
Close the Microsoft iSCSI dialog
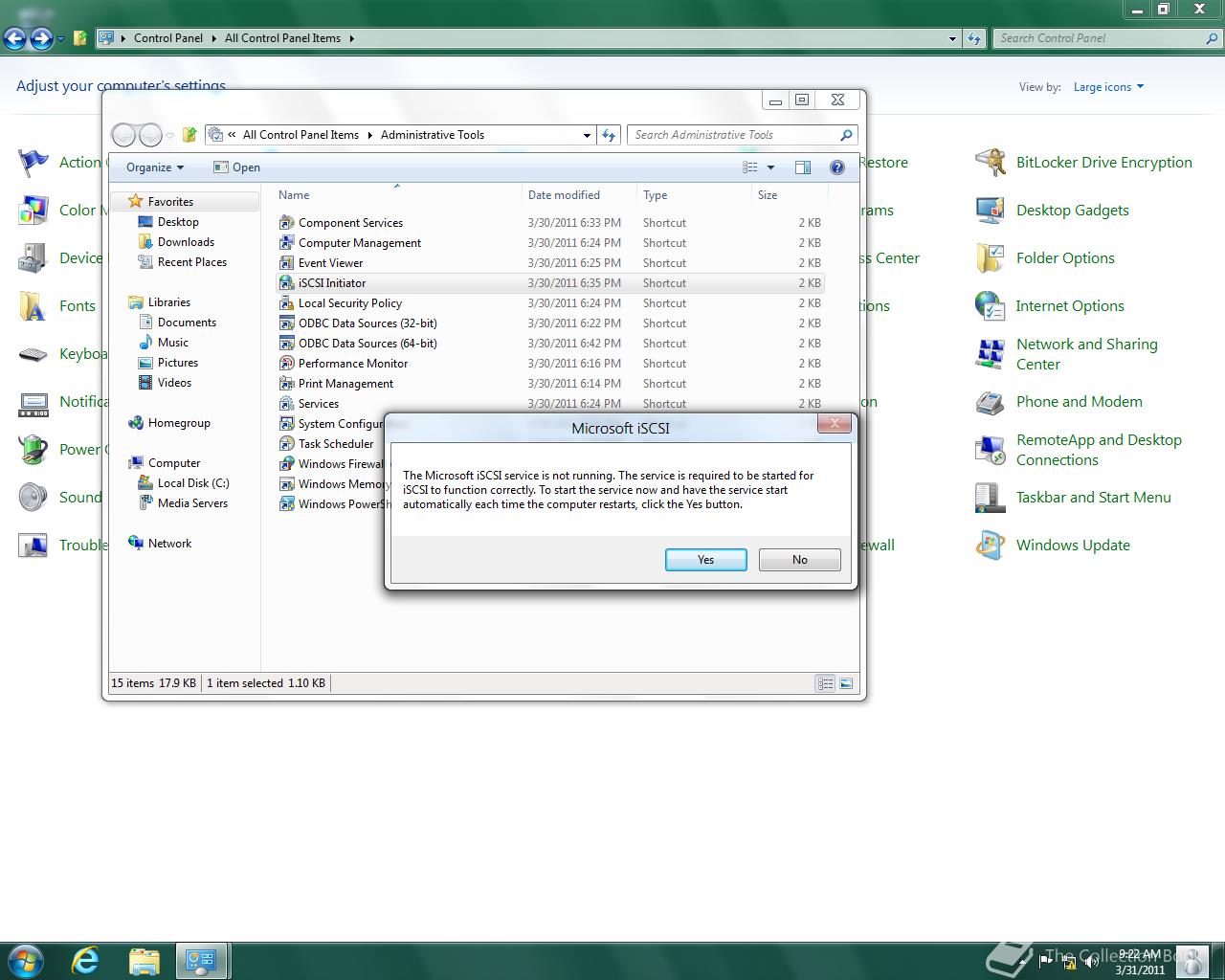[834, 423]
